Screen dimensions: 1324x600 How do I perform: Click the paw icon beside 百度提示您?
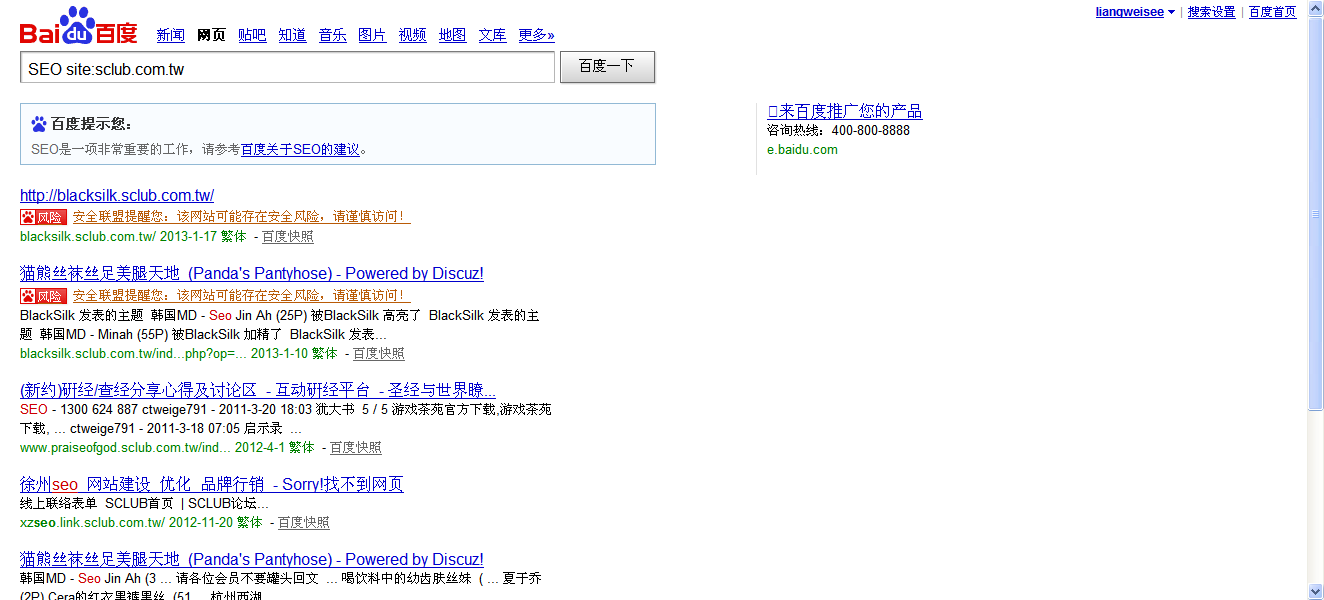pyautogui.click(x=39, y=124)
